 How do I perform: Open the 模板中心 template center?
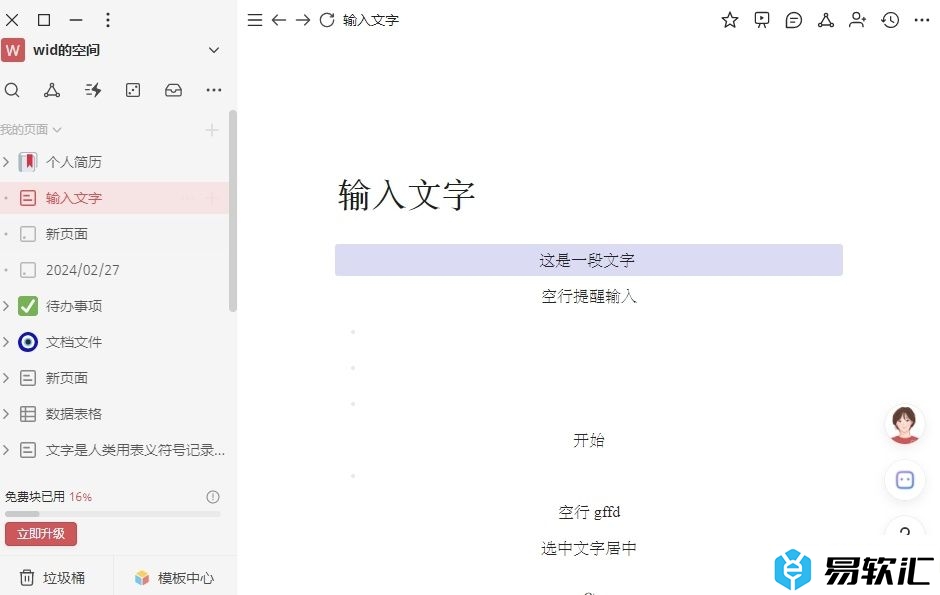click(174, 578)
